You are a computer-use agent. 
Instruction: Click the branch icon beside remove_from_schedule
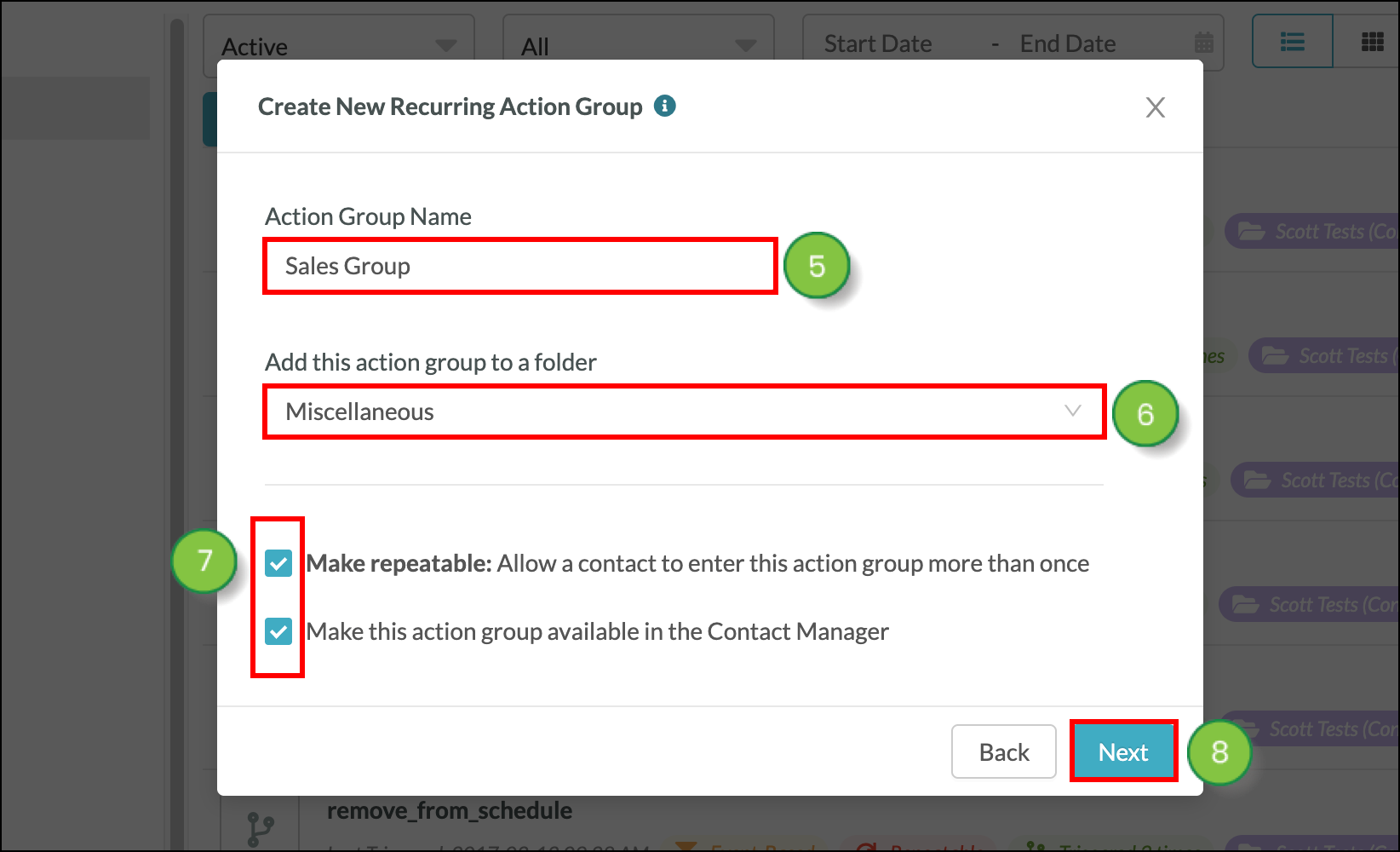[x=260, y=828]
